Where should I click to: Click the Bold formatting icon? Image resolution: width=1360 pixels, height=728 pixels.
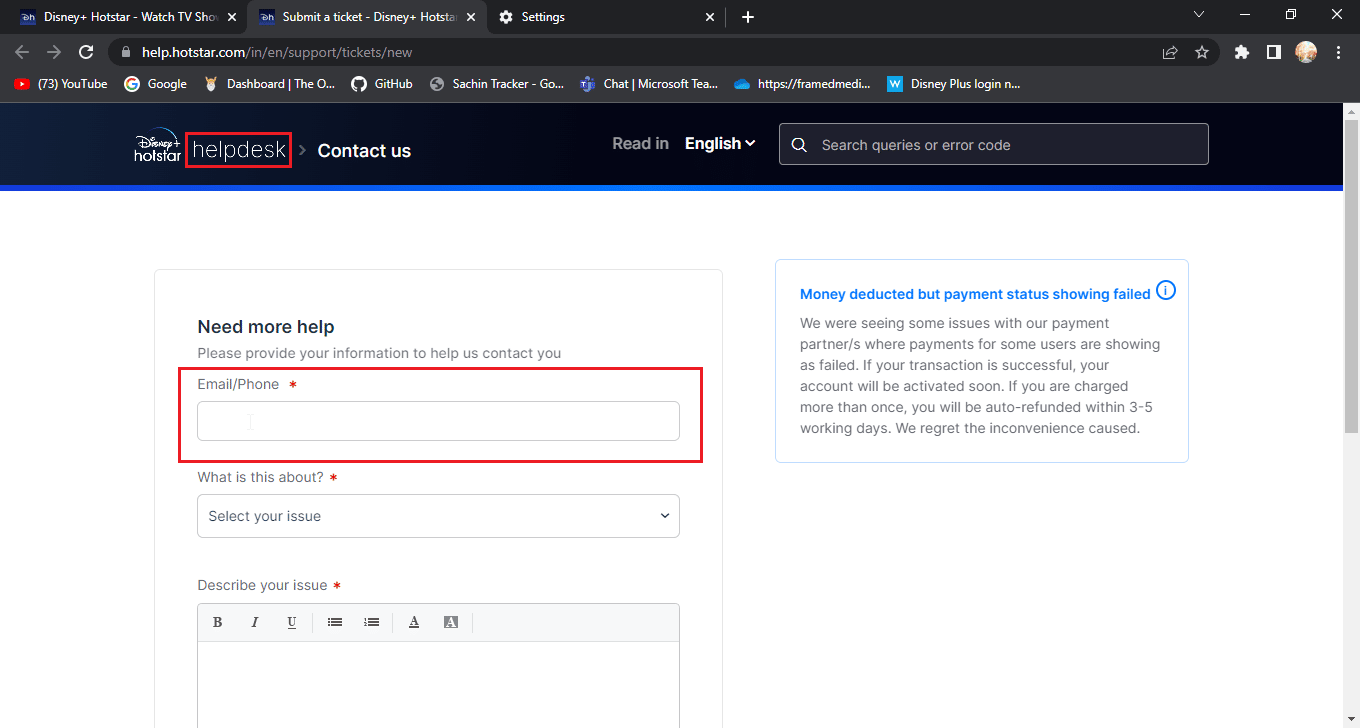(217, 622)
